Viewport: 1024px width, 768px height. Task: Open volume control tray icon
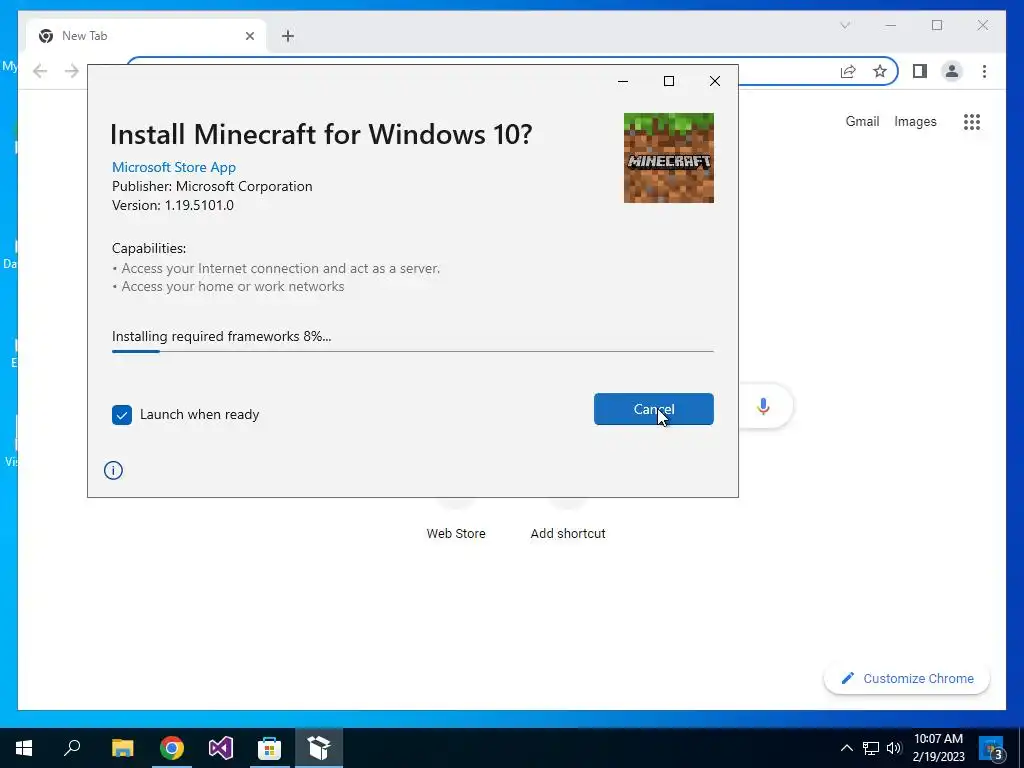tap(894, 748)
